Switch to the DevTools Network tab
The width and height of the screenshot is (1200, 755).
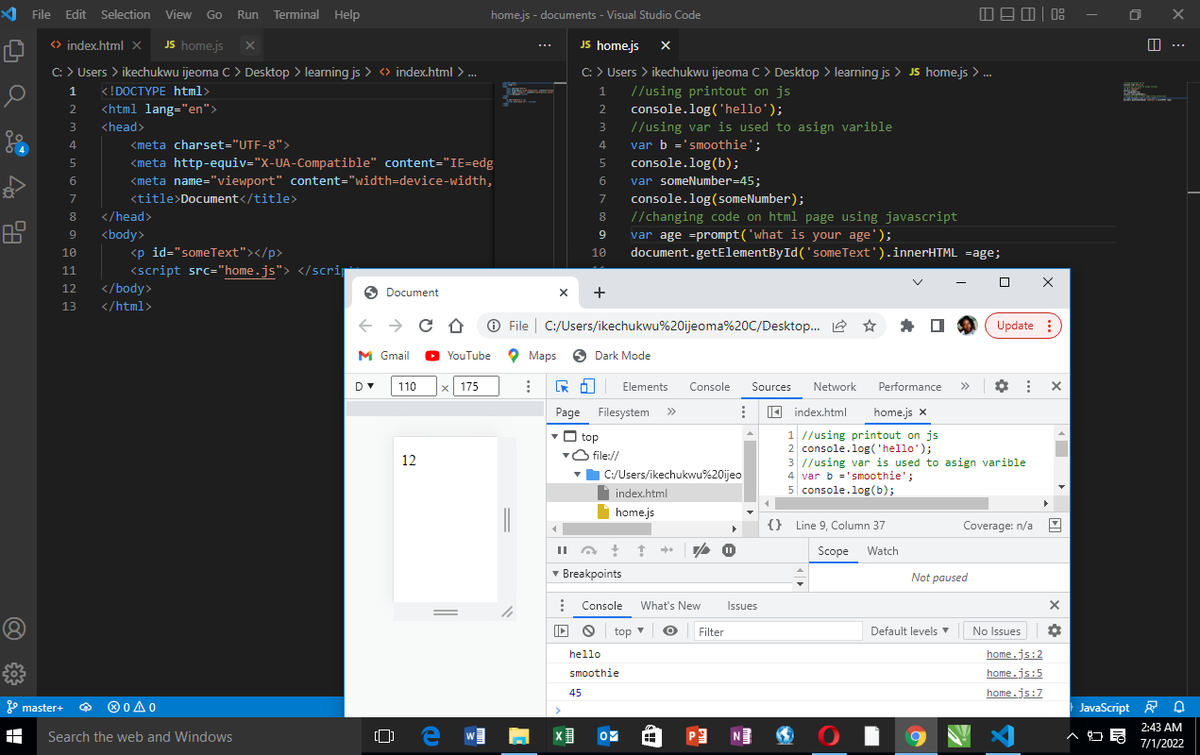point(834,387)
